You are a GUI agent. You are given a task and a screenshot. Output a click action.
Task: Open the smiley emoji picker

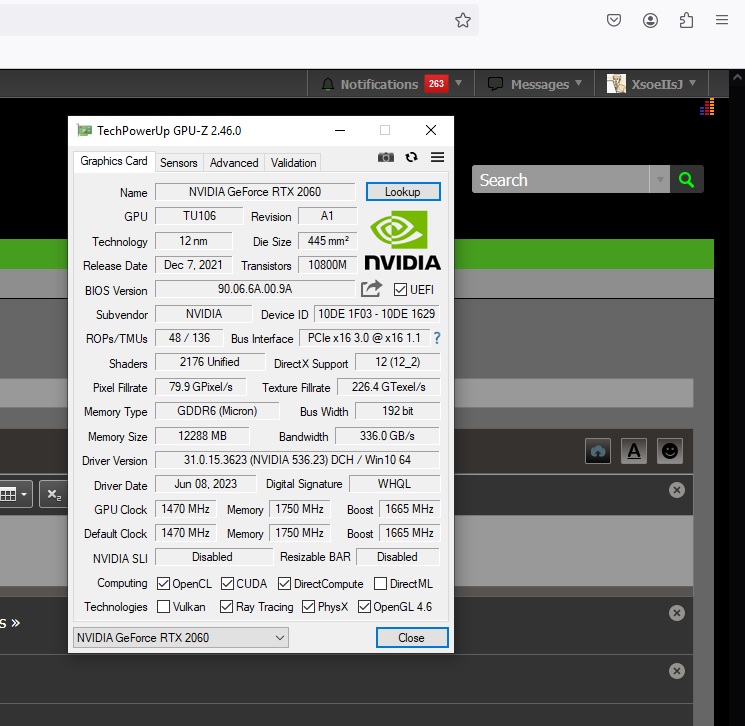[670, 451]
